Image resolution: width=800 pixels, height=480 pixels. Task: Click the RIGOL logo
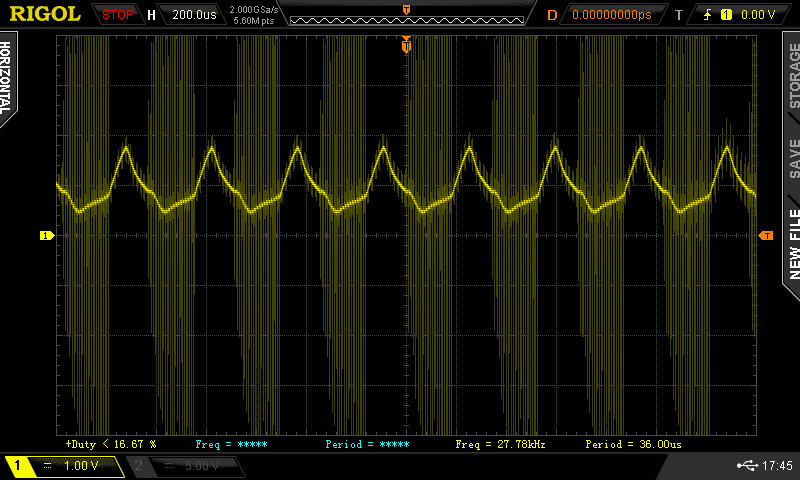(x=45, y=14)
